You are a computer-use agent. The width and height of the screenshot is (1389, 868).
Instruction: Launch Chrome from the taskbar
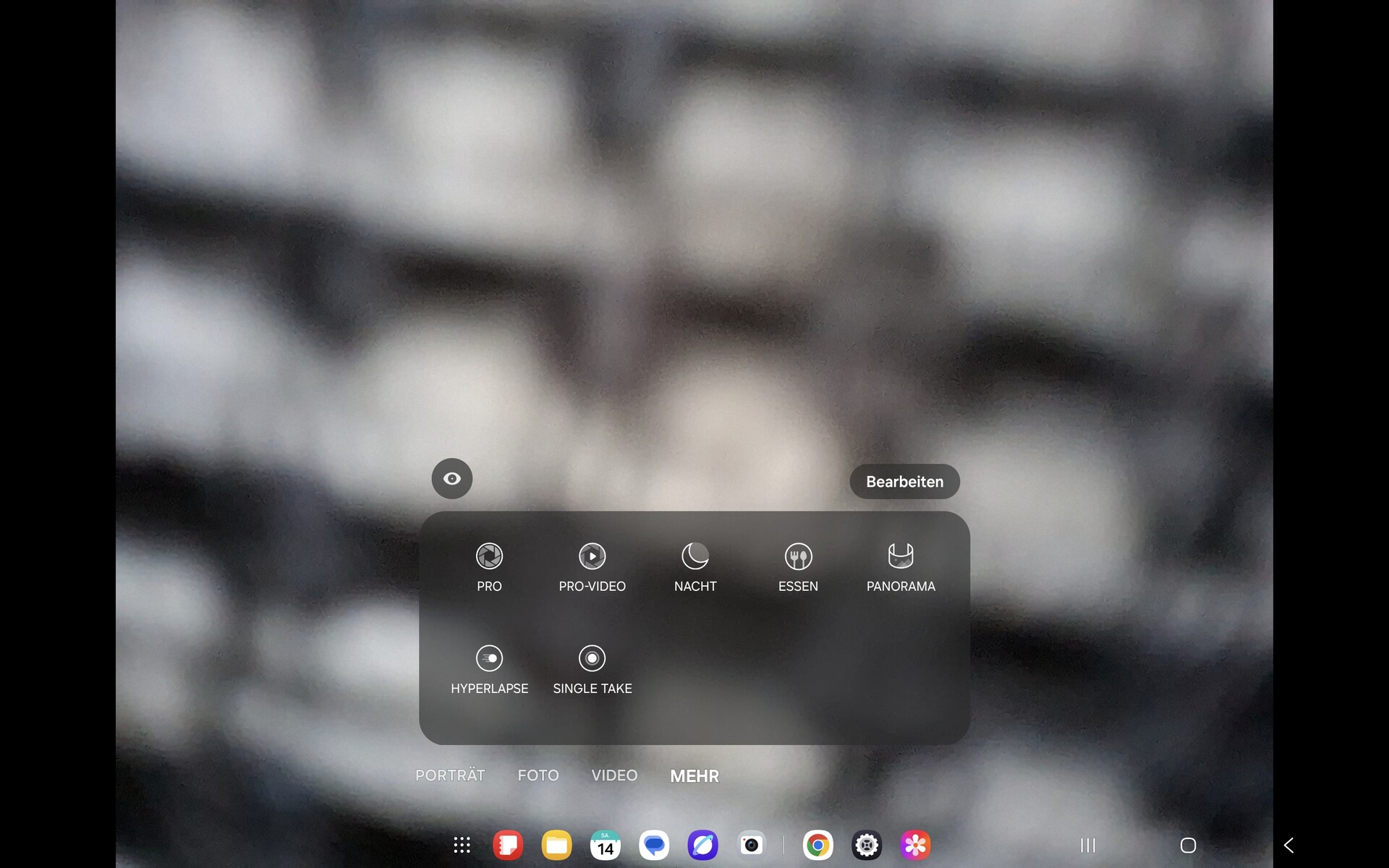point(817,845)
